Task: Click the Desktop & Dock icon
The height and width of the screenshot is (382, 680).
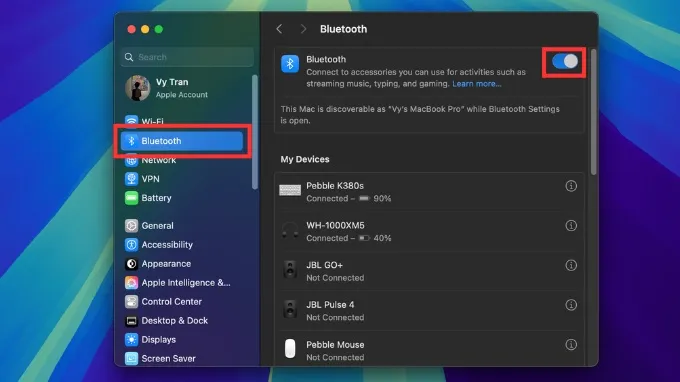Action: coord(131,321)
